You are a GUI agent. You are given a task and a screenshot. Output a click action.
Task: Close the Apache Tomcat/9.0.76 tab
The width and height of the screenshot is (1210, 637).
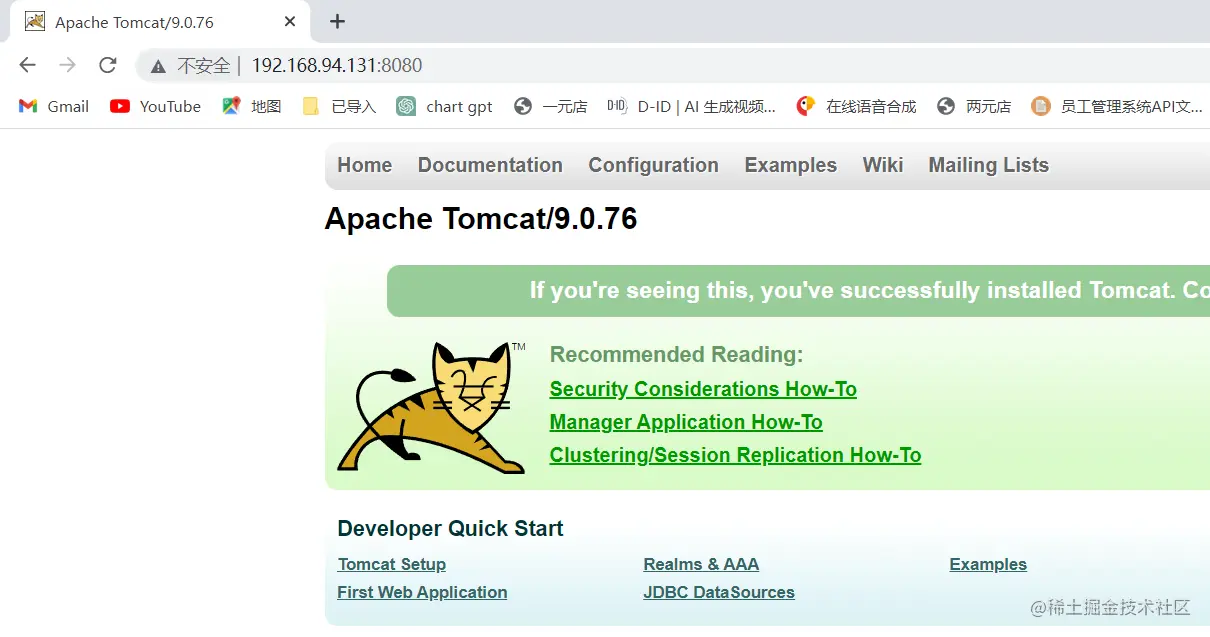(290, 21)
